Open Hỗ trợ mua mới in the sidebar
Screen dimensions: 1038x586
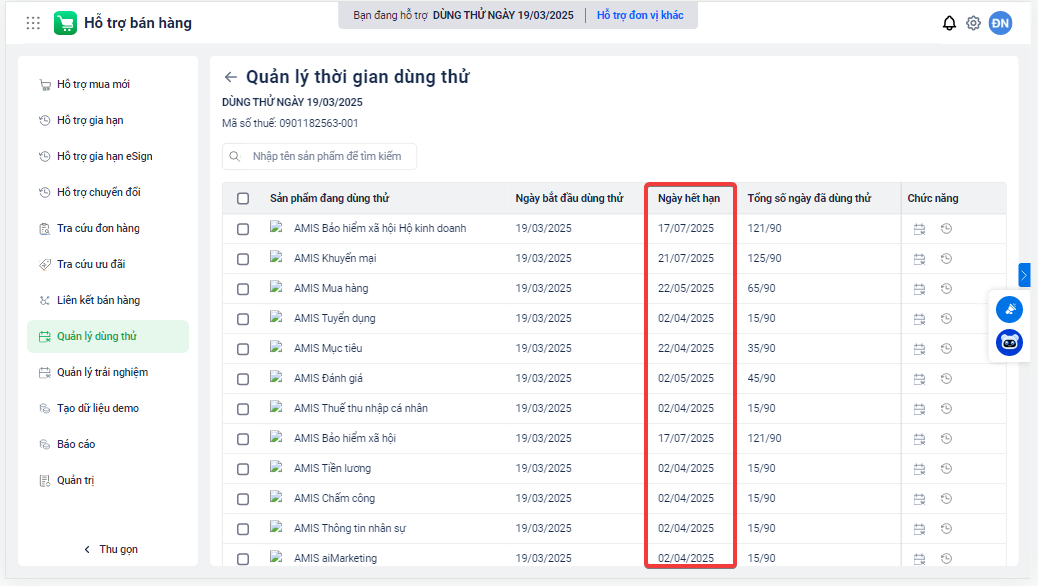(x=108, y=84)
